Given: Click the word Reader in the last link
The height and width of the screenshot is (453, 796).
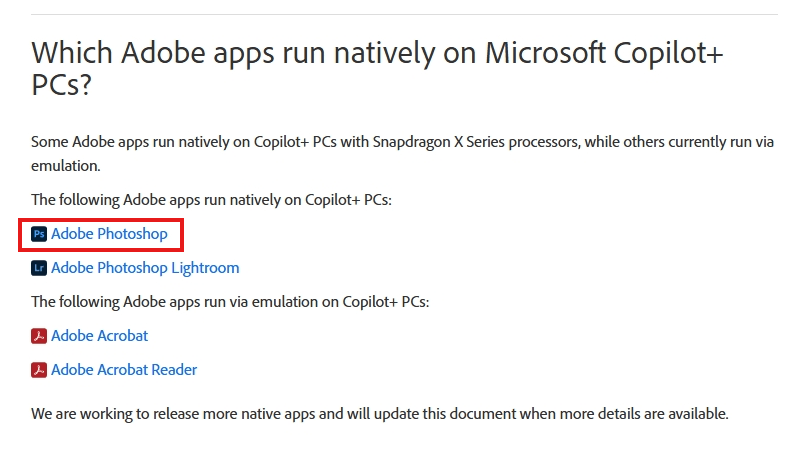Looking at the screenshot, I should (x=174, y=370).
